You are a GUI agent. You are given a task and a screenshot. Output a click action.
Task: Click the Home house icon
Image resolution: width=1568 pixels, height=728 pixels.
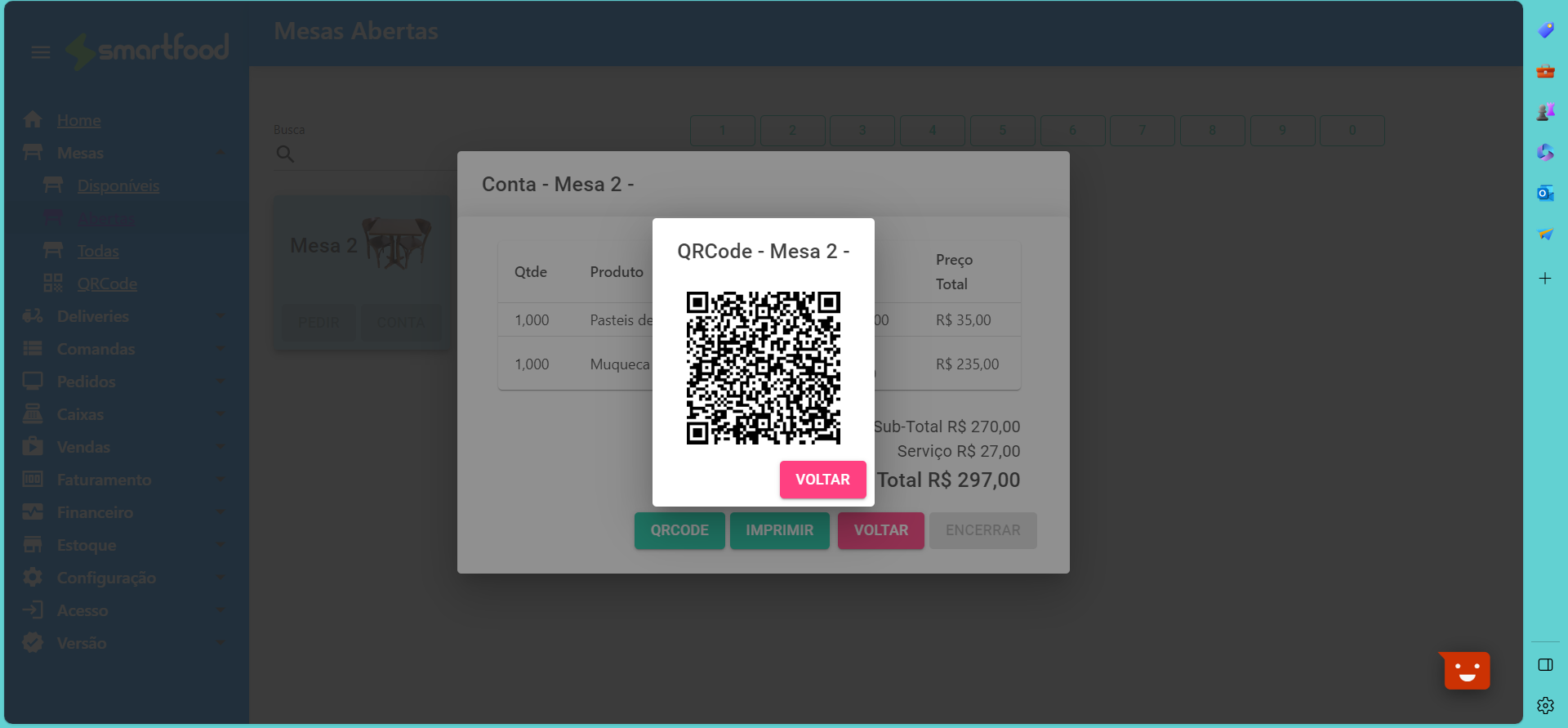coord(33,120)
